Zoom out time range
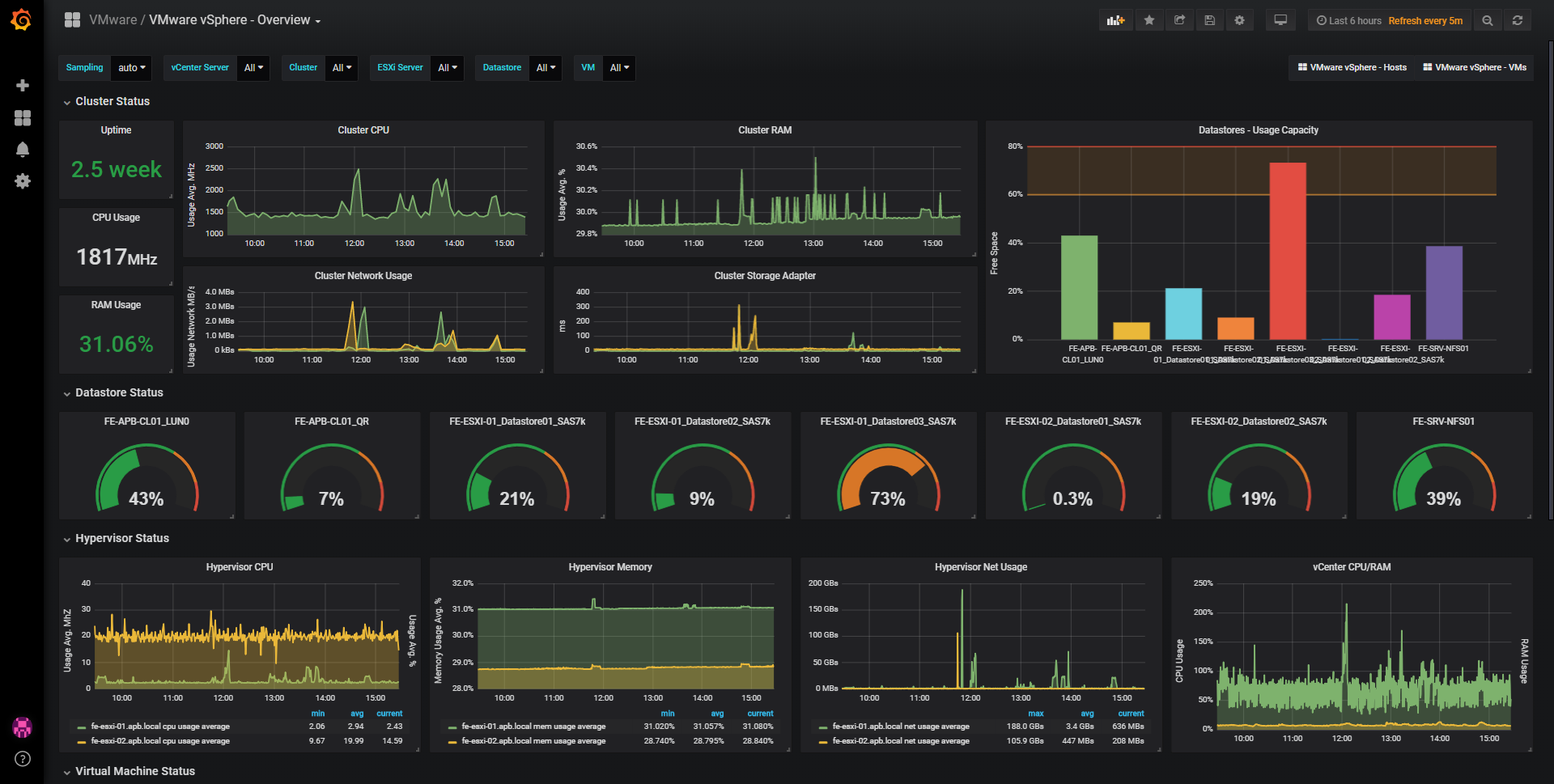The height and width of the screenshot is (784, 1554). [x=1488, y=20]
